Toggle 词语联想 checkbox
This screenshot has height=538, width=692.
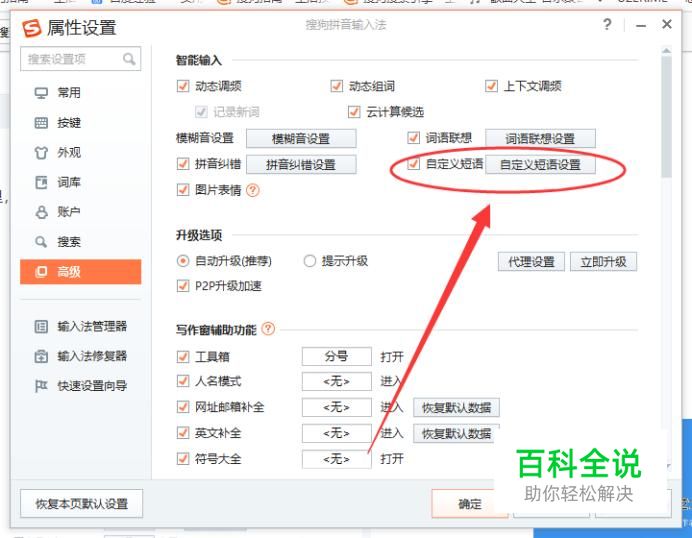413,138
